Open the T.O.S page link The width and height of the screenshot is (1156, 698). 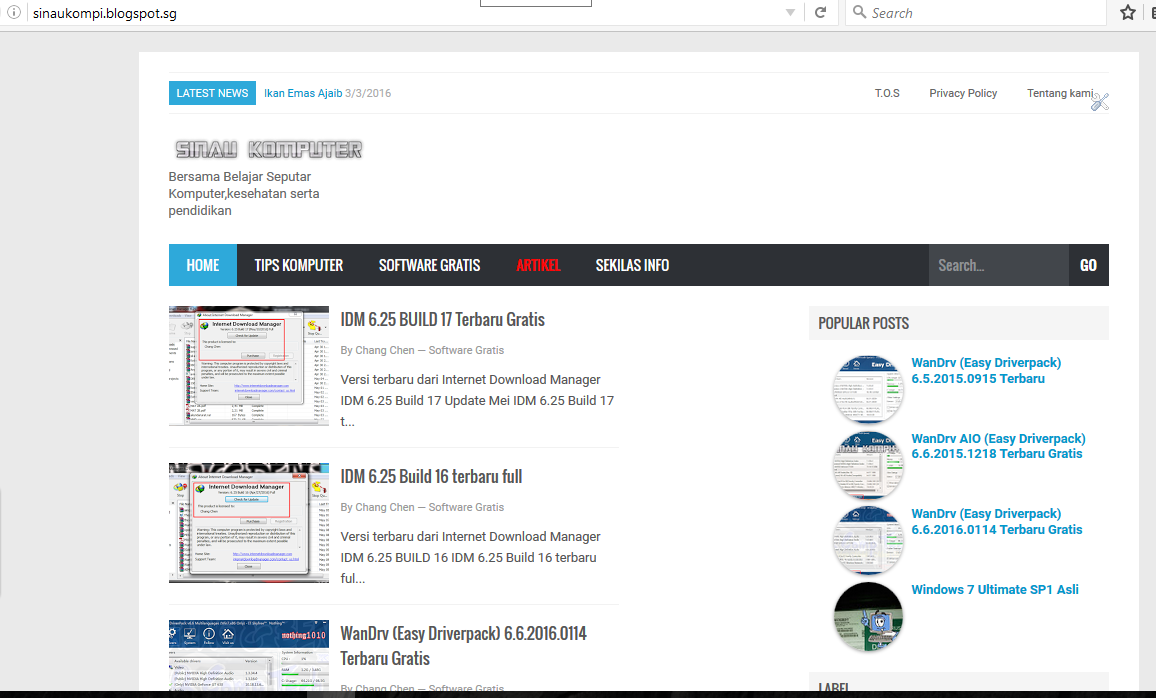[887, 93]
